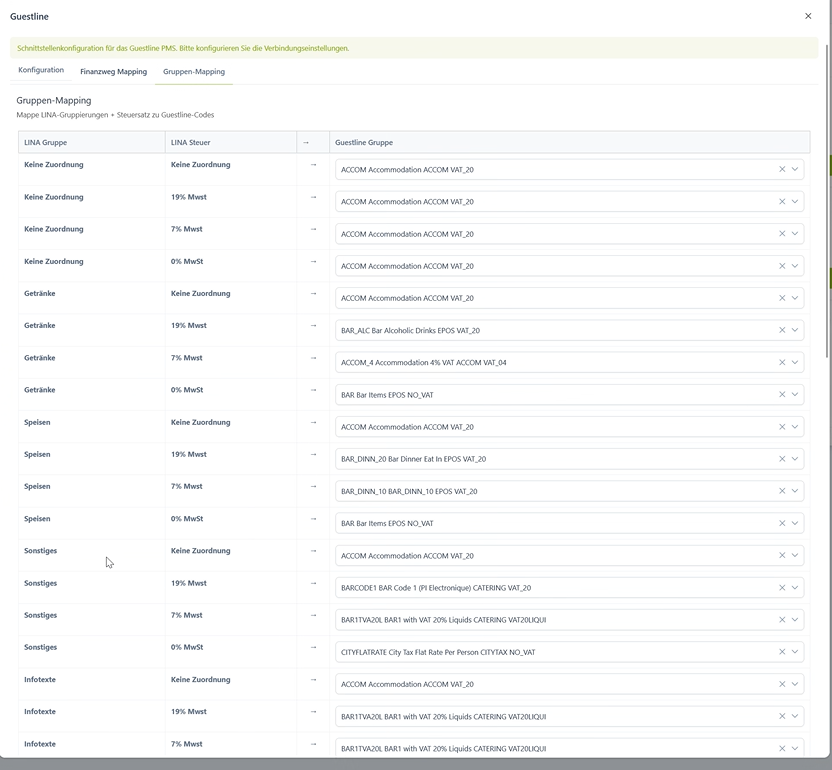Click the Gruppen-Mapping section heading

[54, 100]
